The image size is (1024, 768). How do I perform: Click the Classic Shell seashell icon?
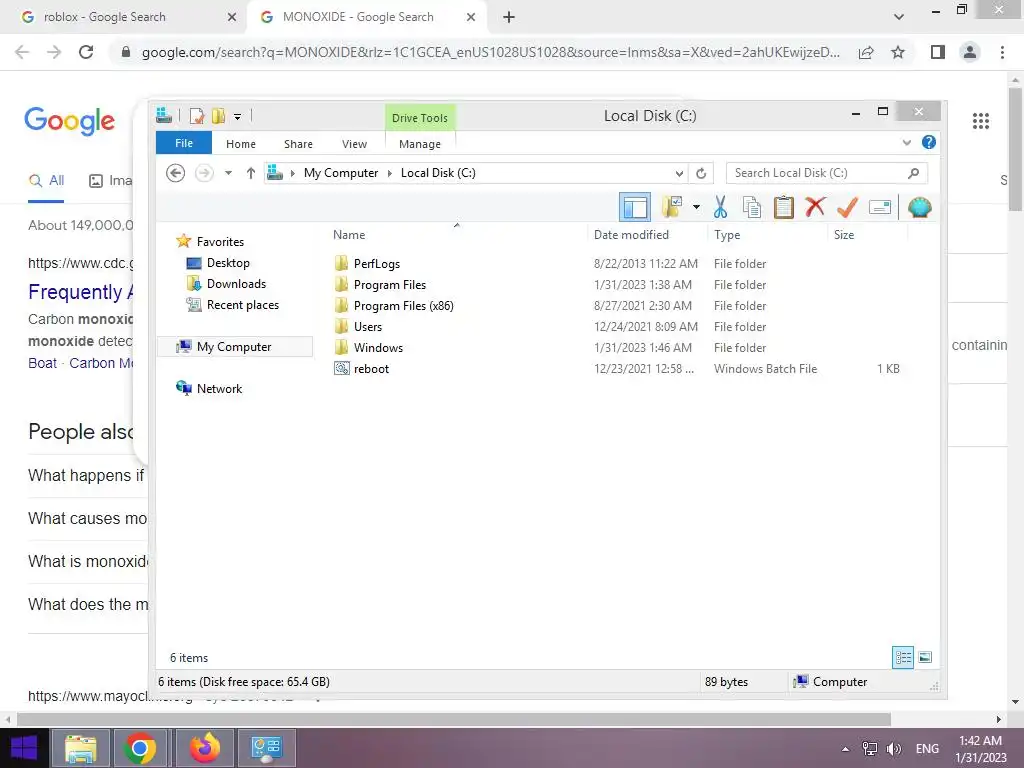tap(920, 208)
